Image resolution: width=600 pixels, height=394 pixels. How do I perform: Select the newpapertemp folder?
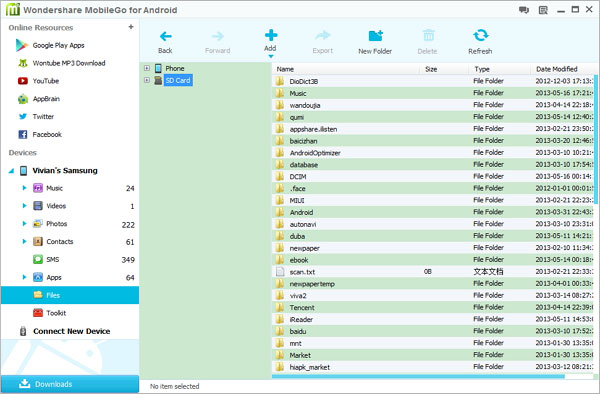pyautogui.click(x=433, y=283)
